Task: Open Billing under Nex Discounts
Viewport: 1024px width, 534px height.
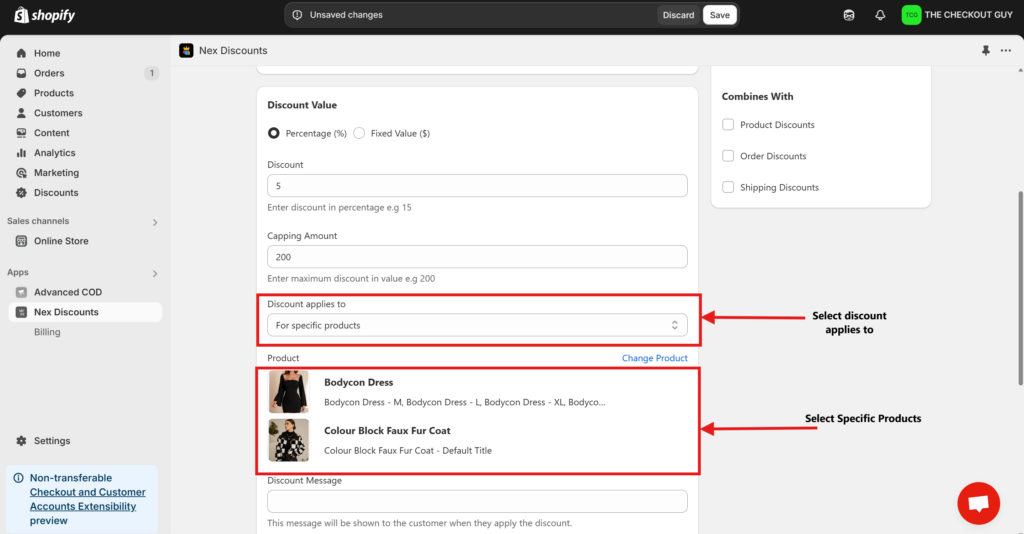Action: [47, 332]
